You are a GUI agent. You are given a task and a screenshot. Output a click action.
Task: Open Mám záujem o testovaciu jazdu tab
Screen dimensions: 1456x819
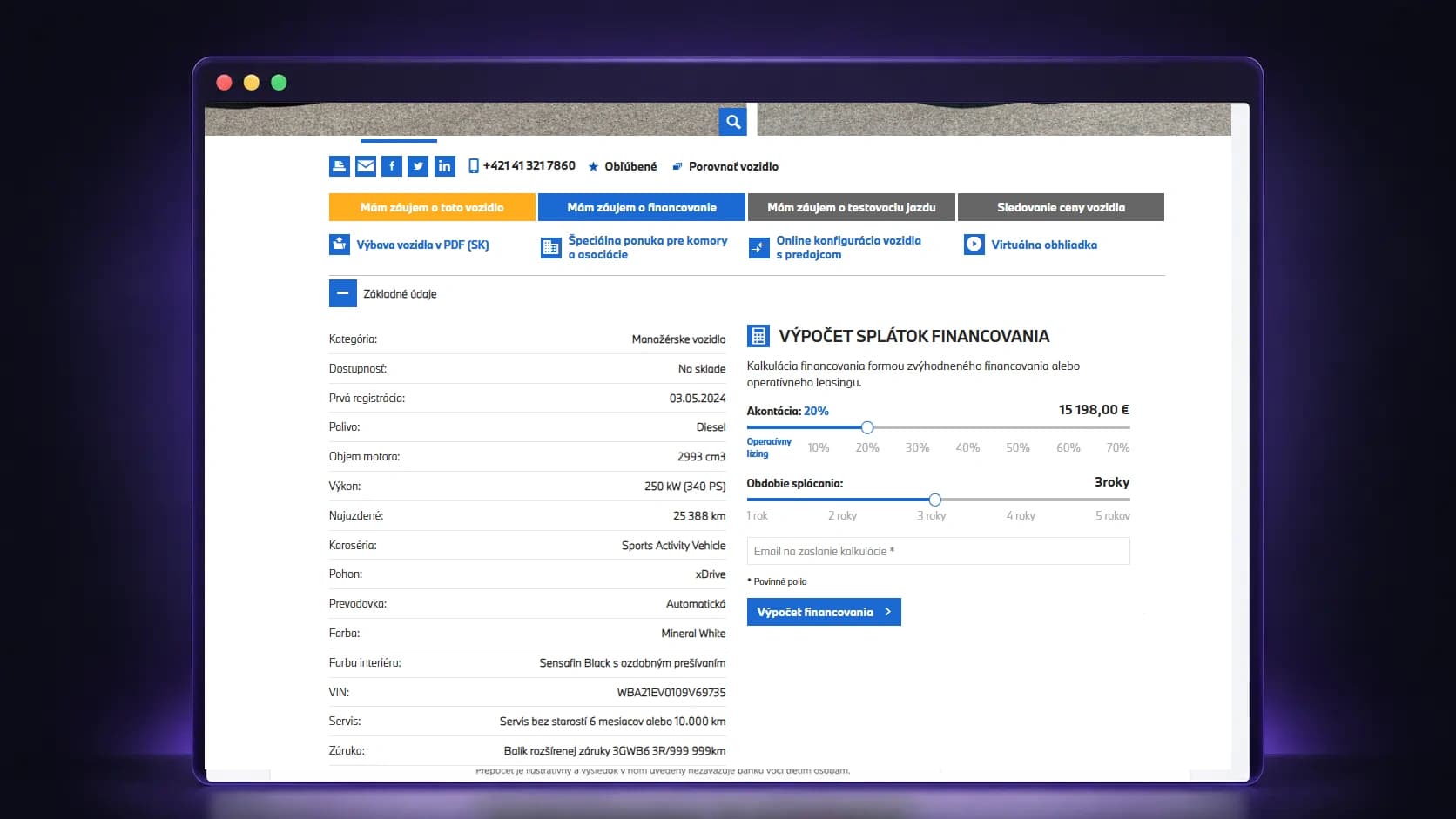coord(852,207)
